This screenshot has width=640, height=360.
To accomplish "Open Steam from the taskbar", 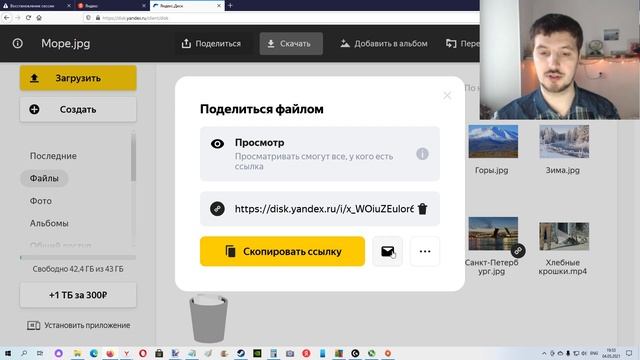I will [240, 353].
